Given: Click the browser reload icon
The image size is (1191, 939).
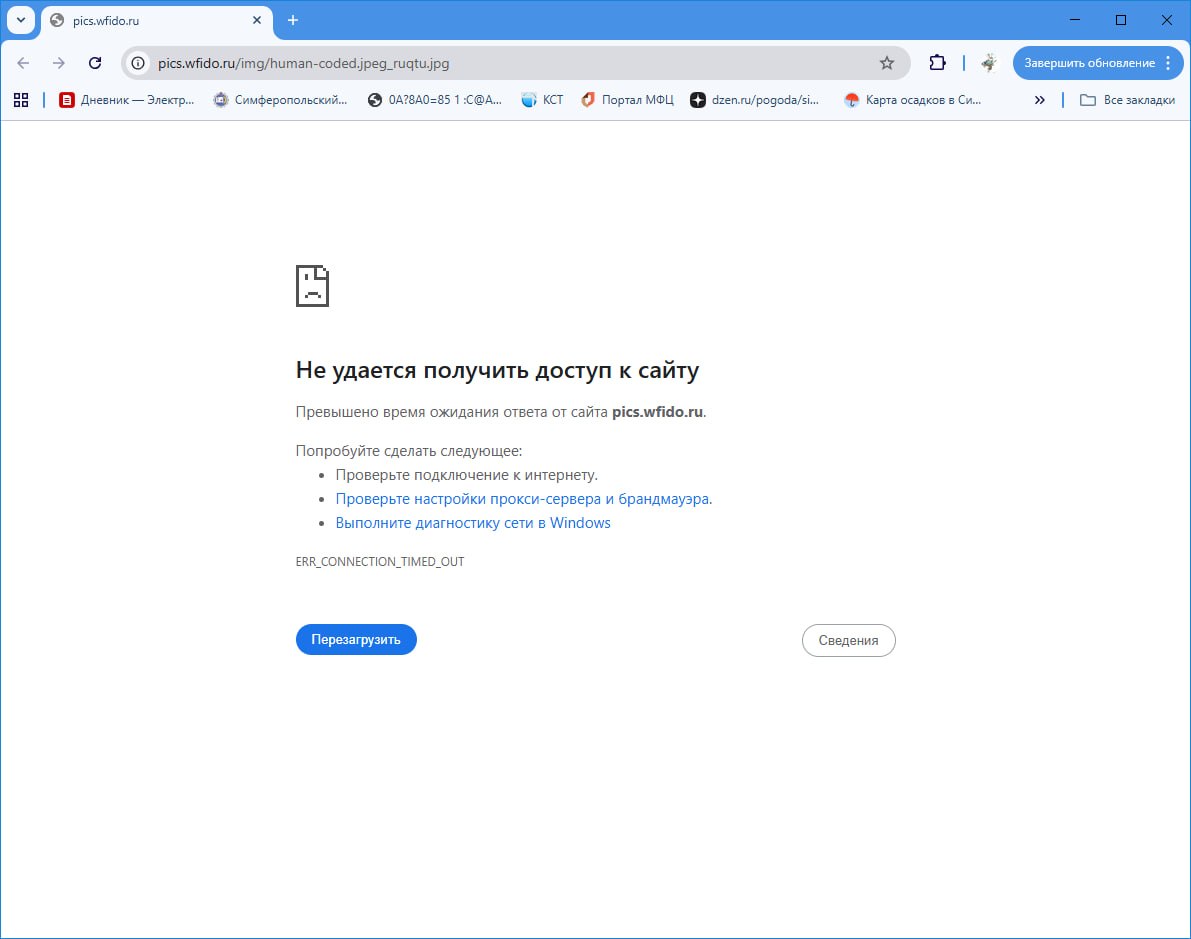Looking at the screenshot, I should point(95,63).
